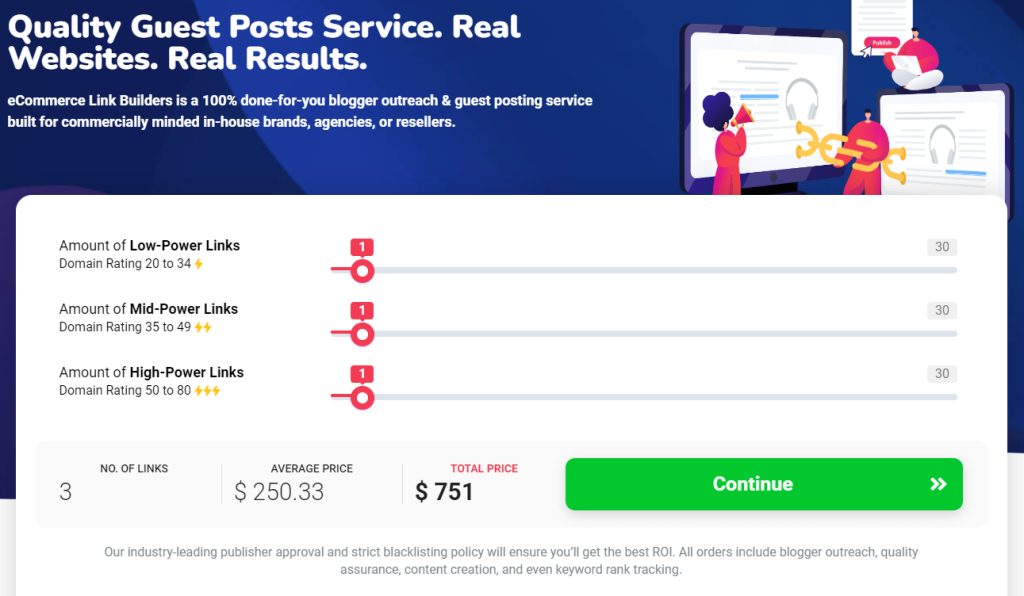
Task: Click the 30 max label on the Low-Power slider
Action: (942, 247)
